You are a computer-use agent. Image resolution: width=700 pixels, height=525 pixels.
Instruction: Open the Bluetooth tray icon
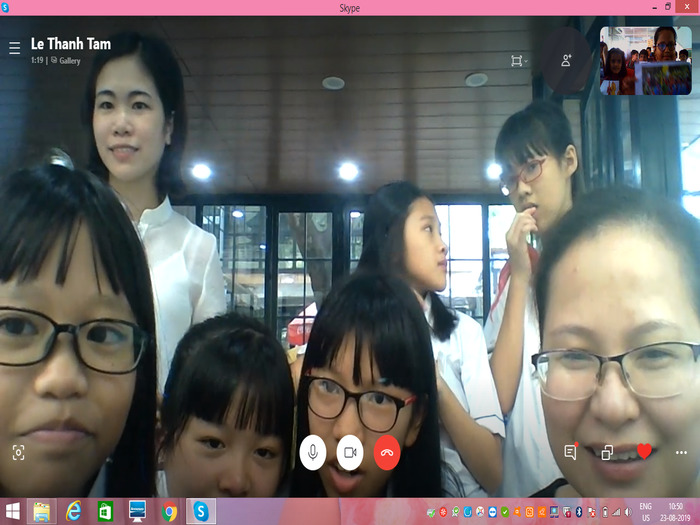579,512
